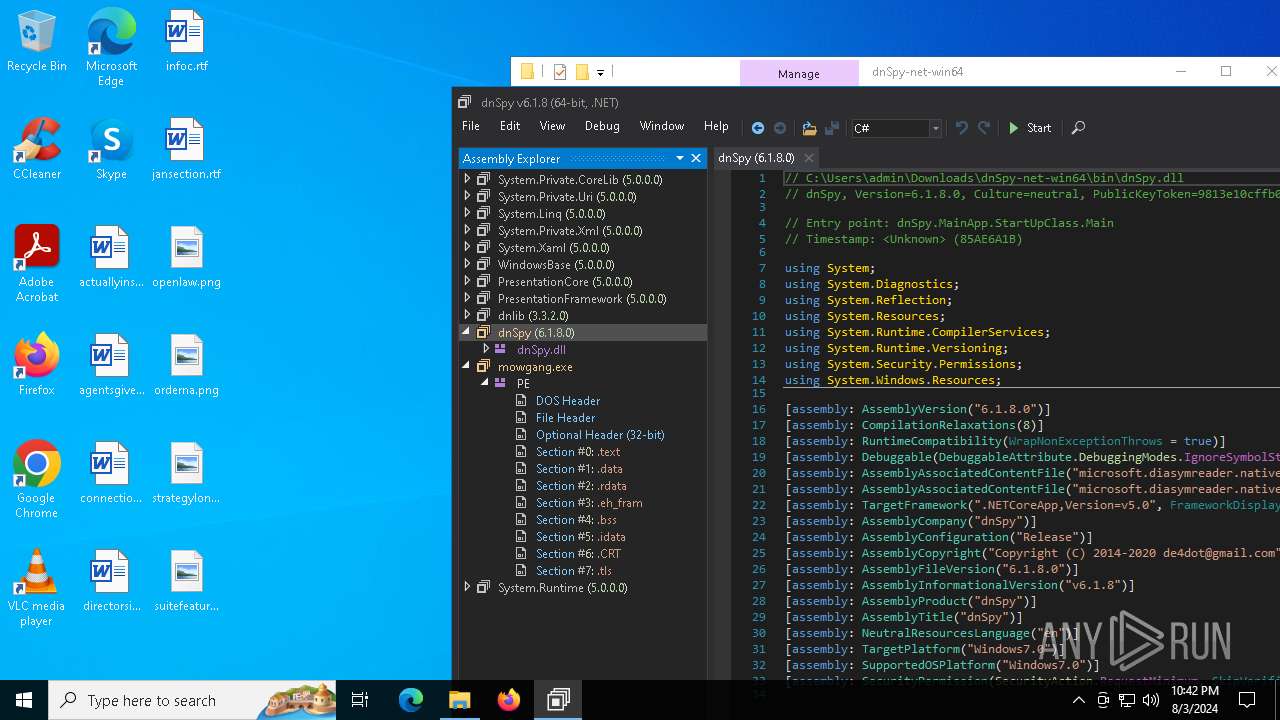This screenshot has width=1280, height=720.
Task: Collapse the PE node
Action: click(486, 384)
